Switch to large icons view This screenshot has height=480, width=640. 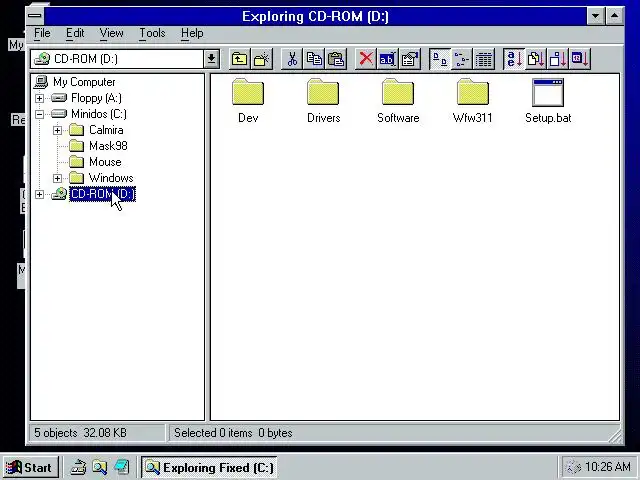click(440, 60)
